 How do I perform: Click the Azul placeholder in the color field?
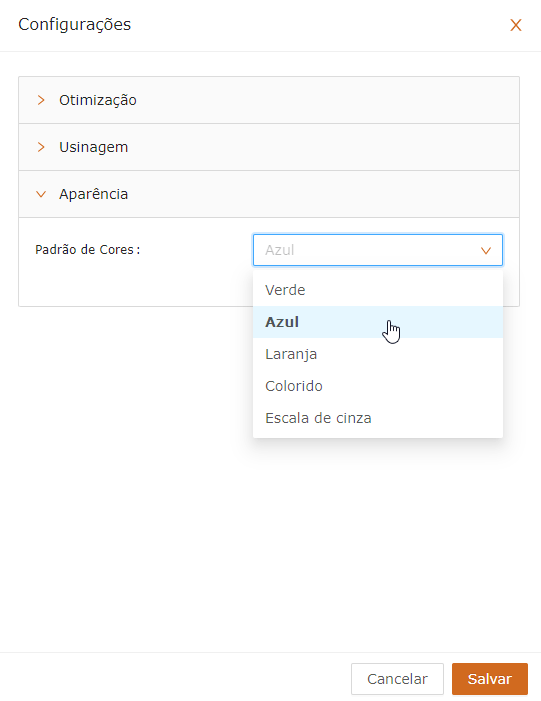coord(280,250)
